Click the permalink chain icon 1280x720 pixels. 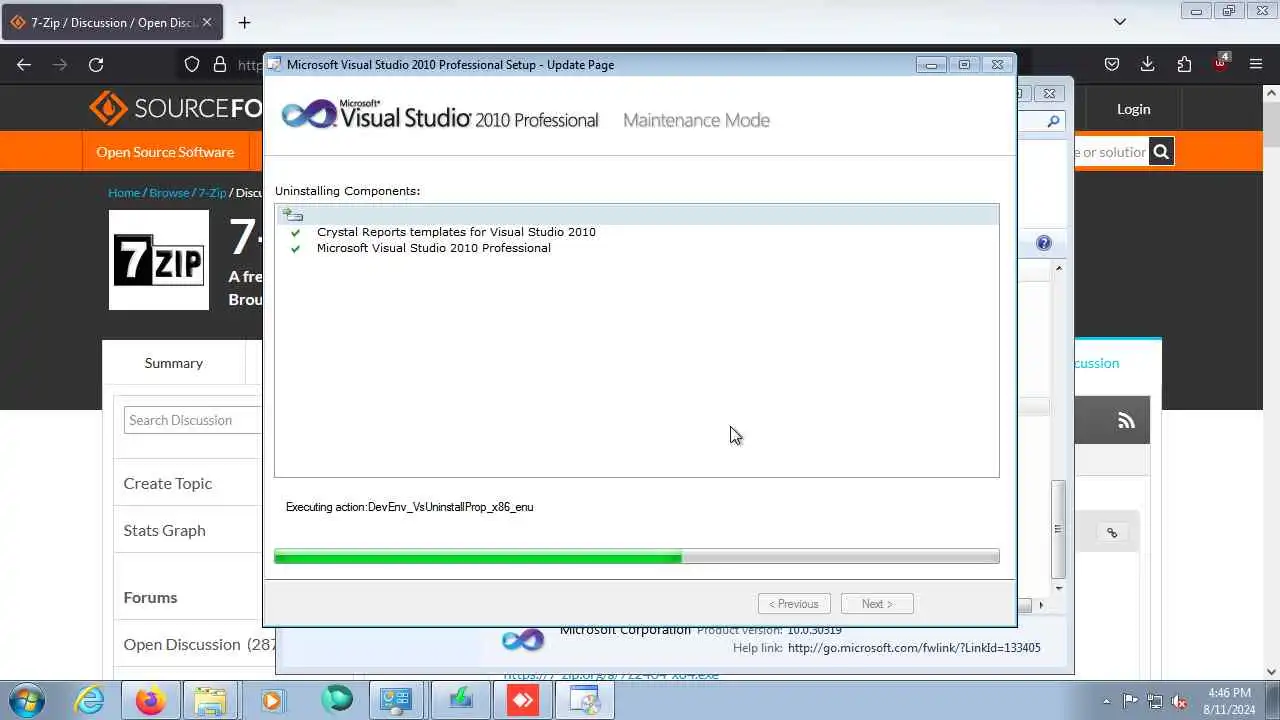click(x=1112, y=533)
